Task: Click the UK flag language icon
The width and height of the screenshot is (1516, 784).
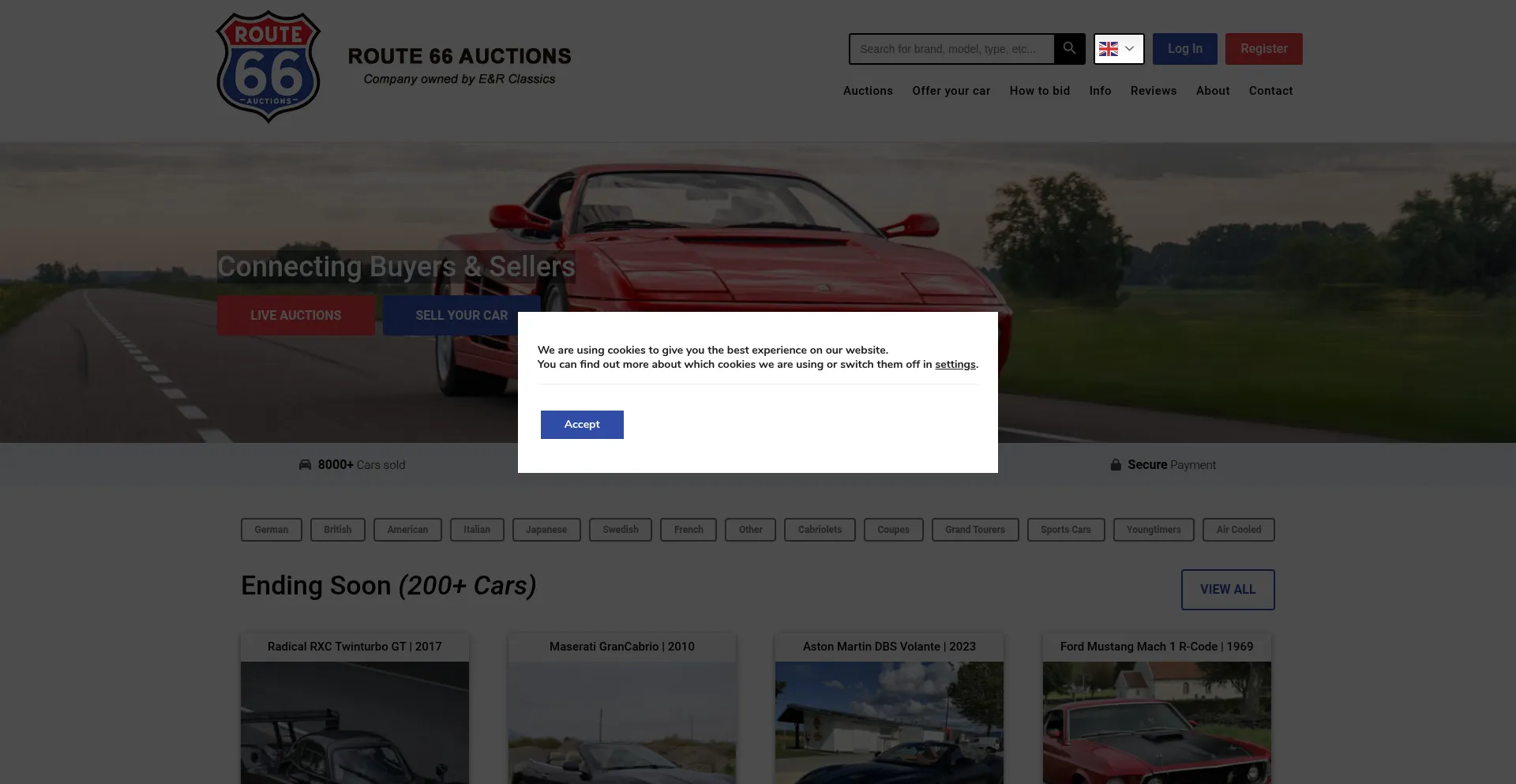Action: (x=1109, y=49)
